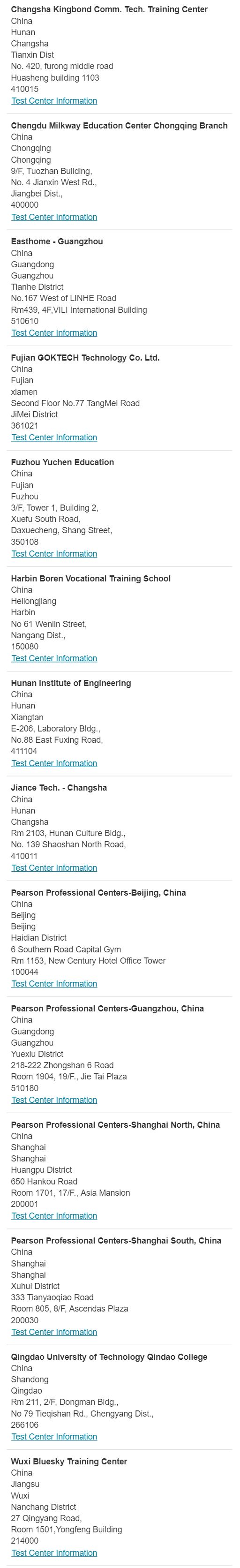Open Test Center Information for Easthome Guangzhou
This screenshot has height=1568, width=240.
click(54, 333)
